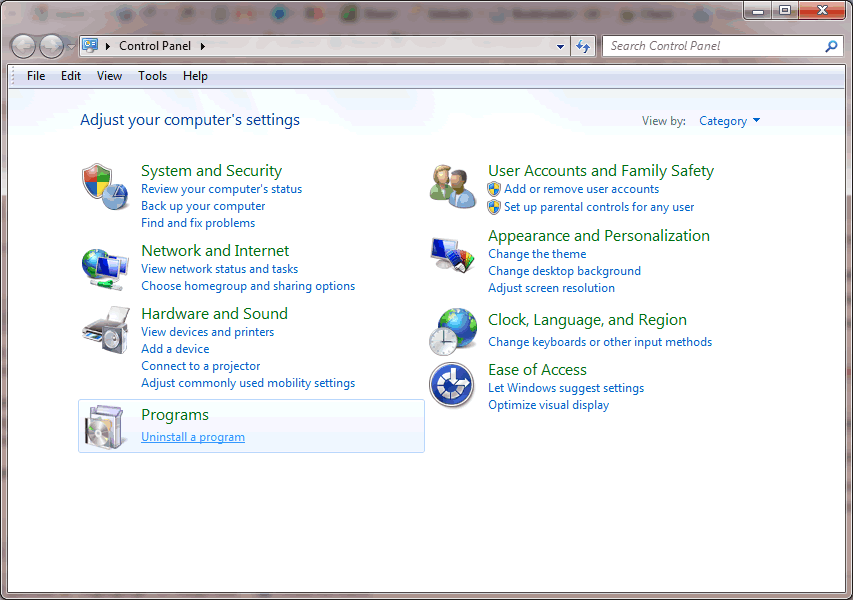
Task: Refresh the Control Panel address bar
Action: click(583, 46)
